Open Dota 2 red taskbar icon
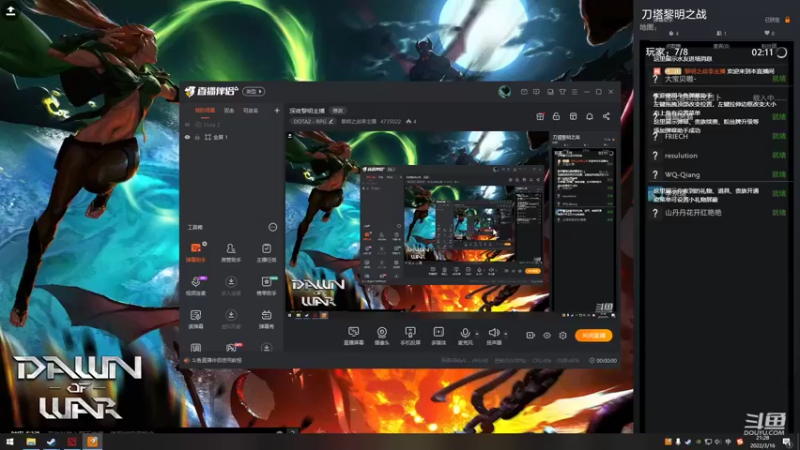800x450 pixels. [x=72, y=442]
